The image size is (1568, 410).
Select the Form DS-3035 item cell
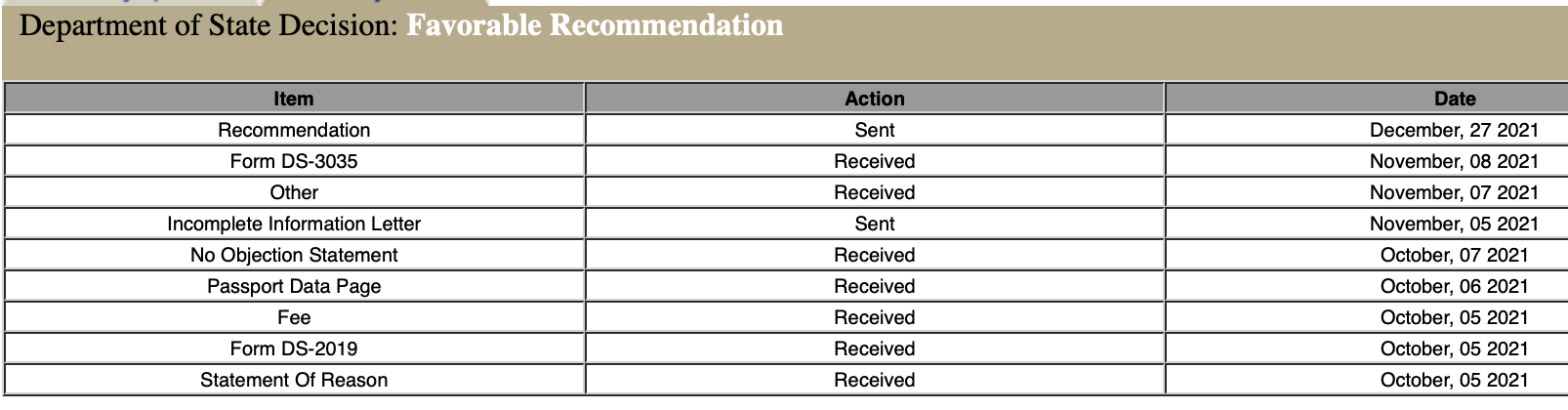tap(294, 161)
